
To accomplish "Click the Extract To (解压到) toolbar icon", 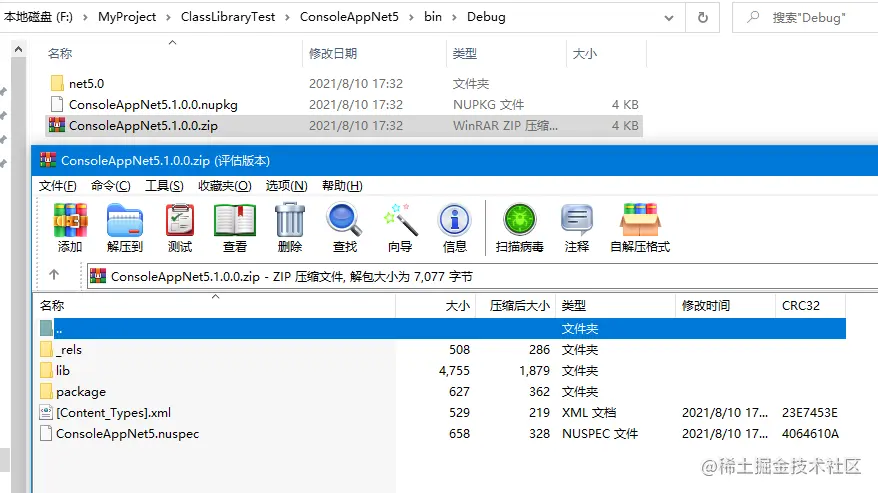I will coord(125,220).
